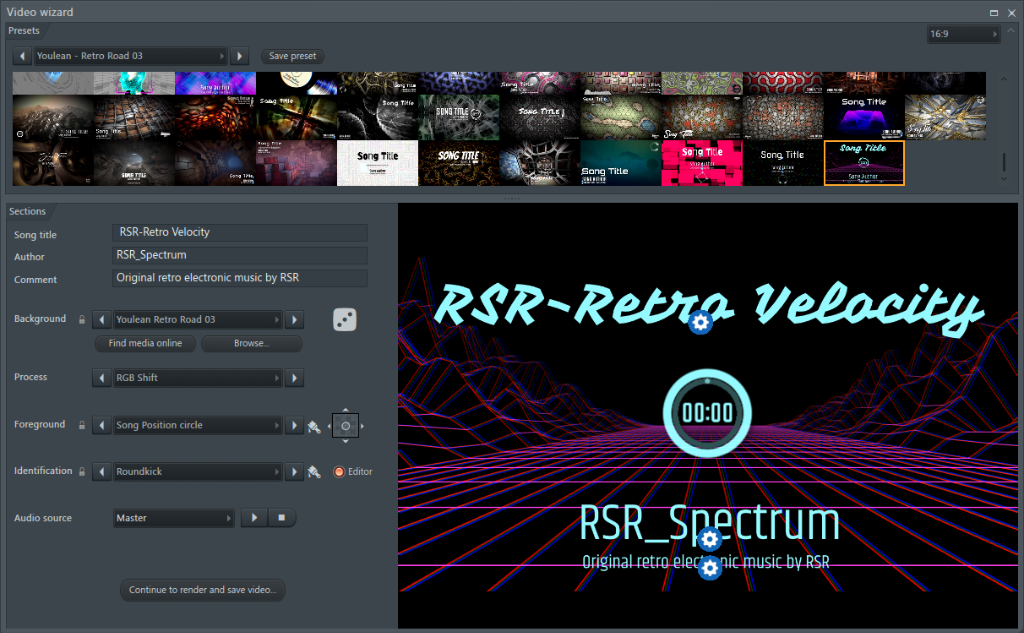Select the teal Song Title preset thumbnail
Screen dimensions: 1024x633
pos(620,163)
